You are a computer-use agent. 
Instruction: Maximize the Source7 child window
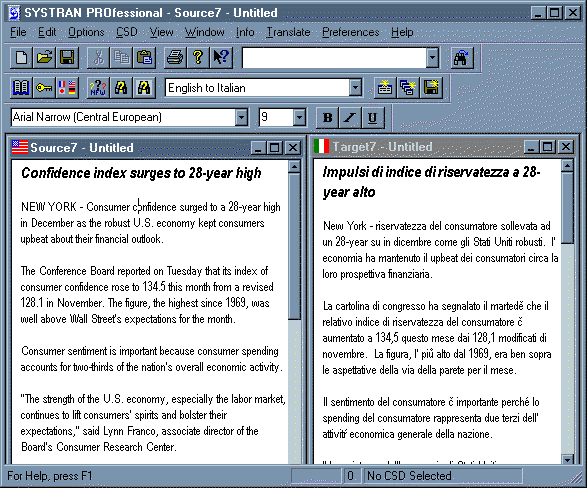(x=274, y=147)
